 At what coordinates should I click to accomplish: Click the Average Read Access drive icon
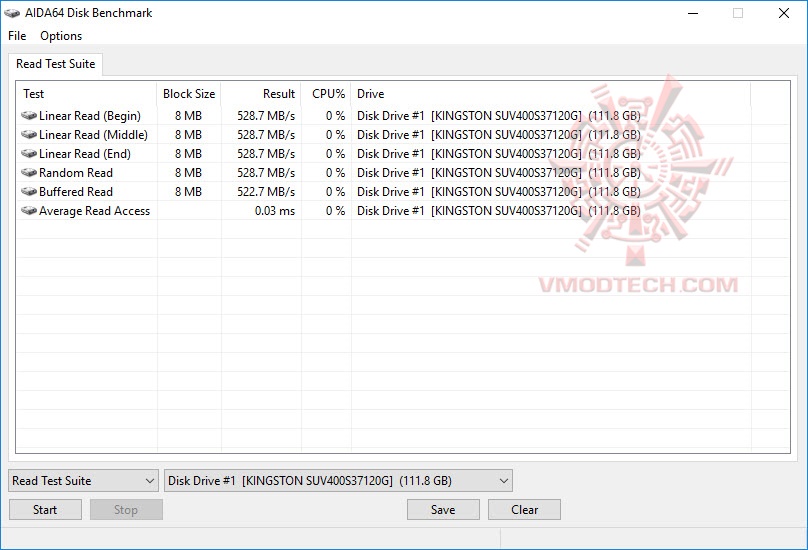(x=29, y=211)
